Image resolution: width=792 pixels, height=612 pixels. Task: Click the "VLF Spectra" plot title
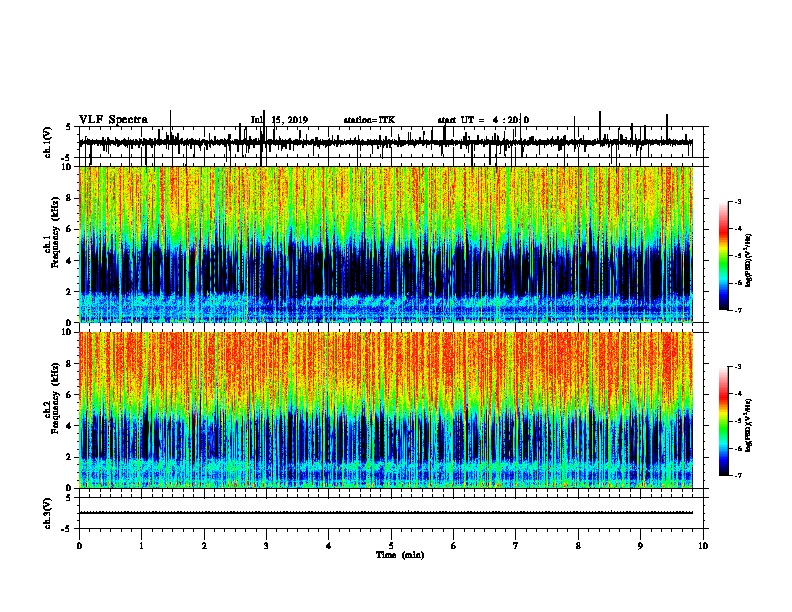[113, 120]
